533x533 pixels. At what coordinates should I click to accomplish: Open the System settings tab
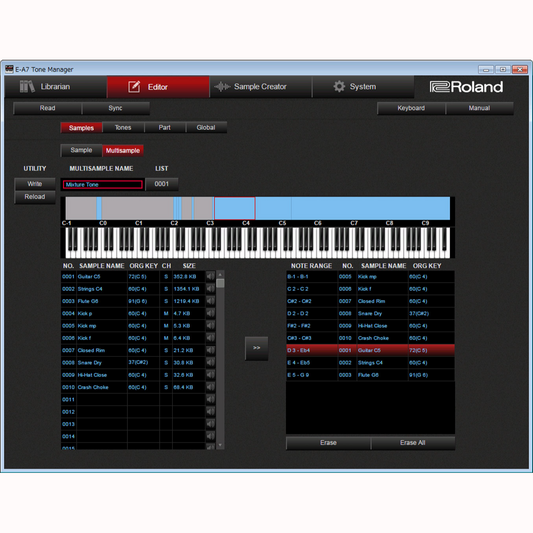pos(363,87)
